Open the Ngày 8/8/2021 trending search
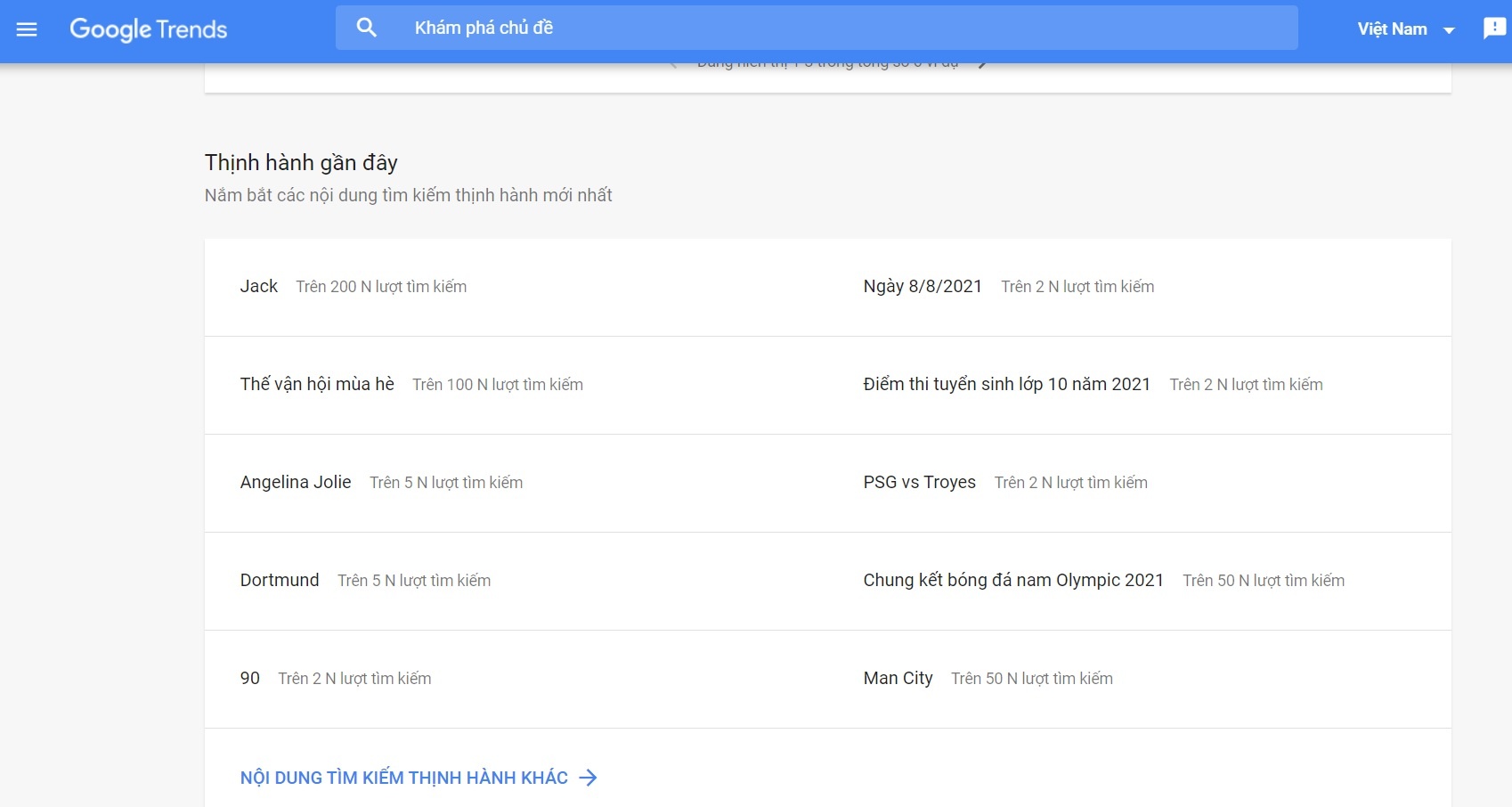This screenshot has width=1512, height=807. [x=923, y=286]
